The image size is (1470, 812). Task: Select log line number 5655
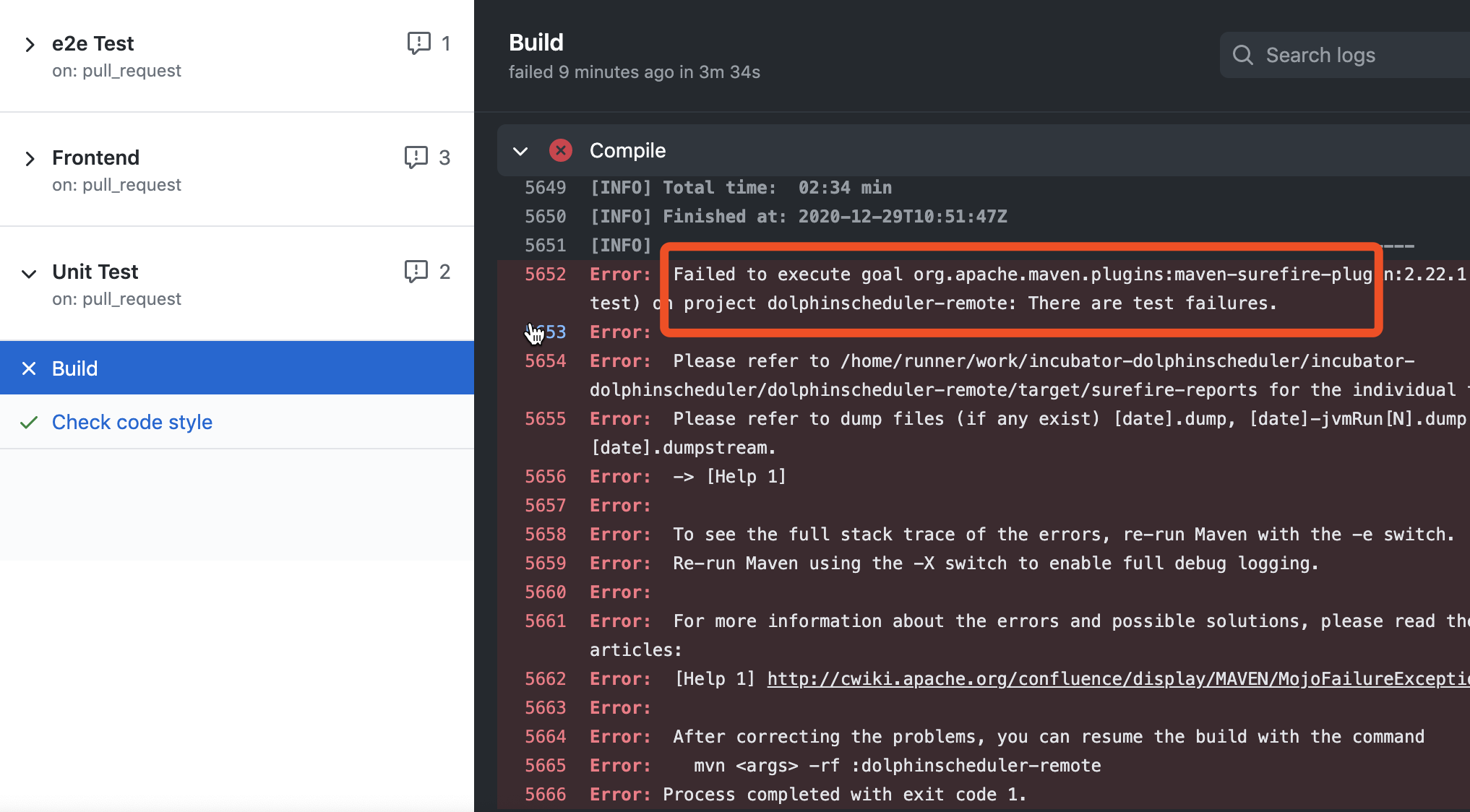click(546, 419)
